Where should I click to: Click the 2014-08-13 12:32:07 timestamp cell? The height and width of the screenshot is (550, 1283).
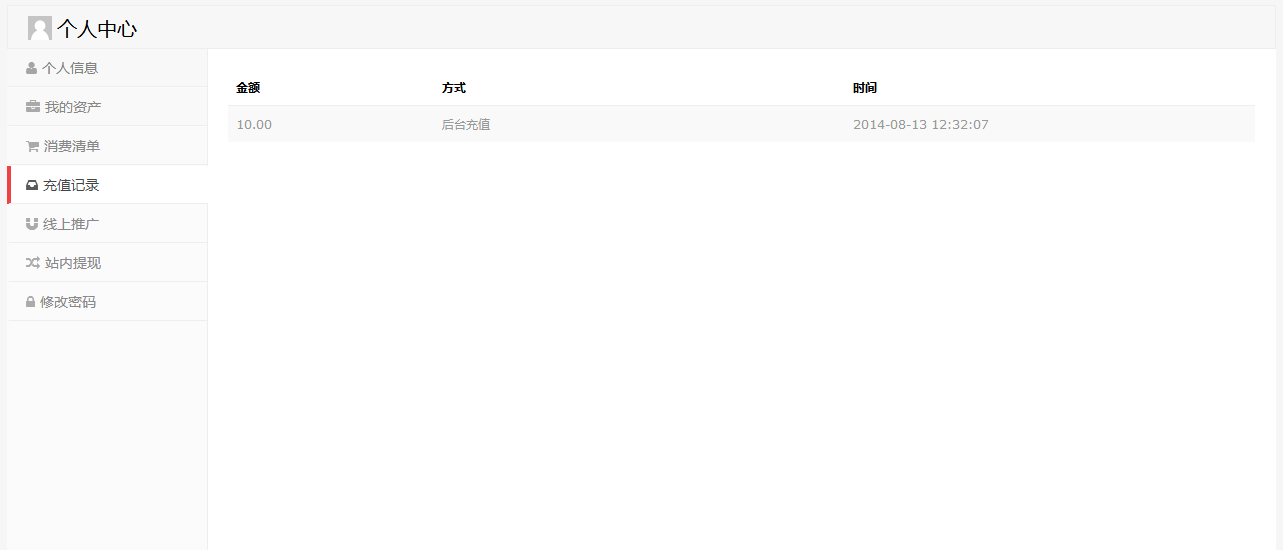point(920,125)
